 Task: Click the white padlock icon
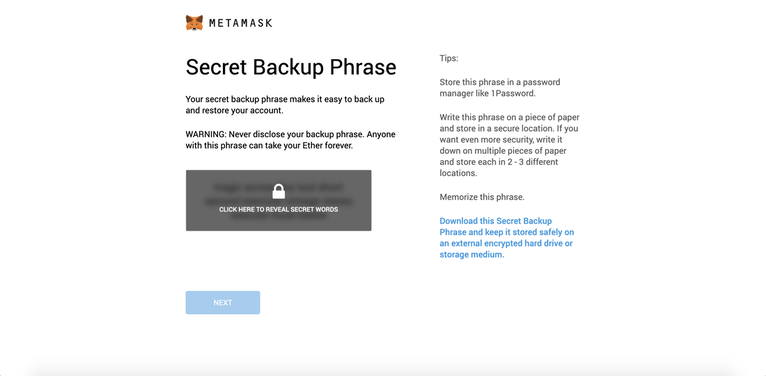[x=278, y=191]
